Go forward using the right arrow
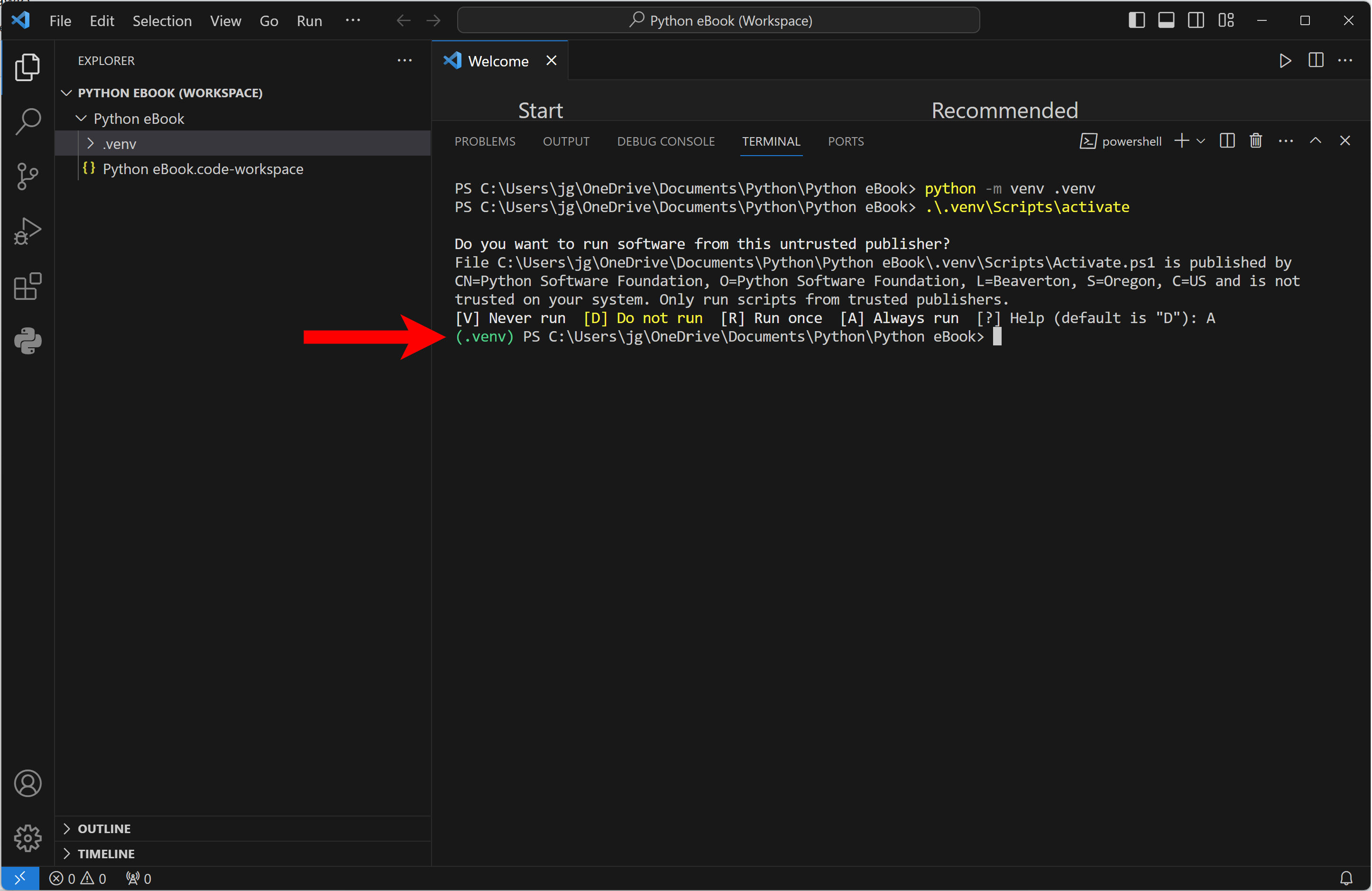This screenshot has height=891, width=1372. point(433,21)
